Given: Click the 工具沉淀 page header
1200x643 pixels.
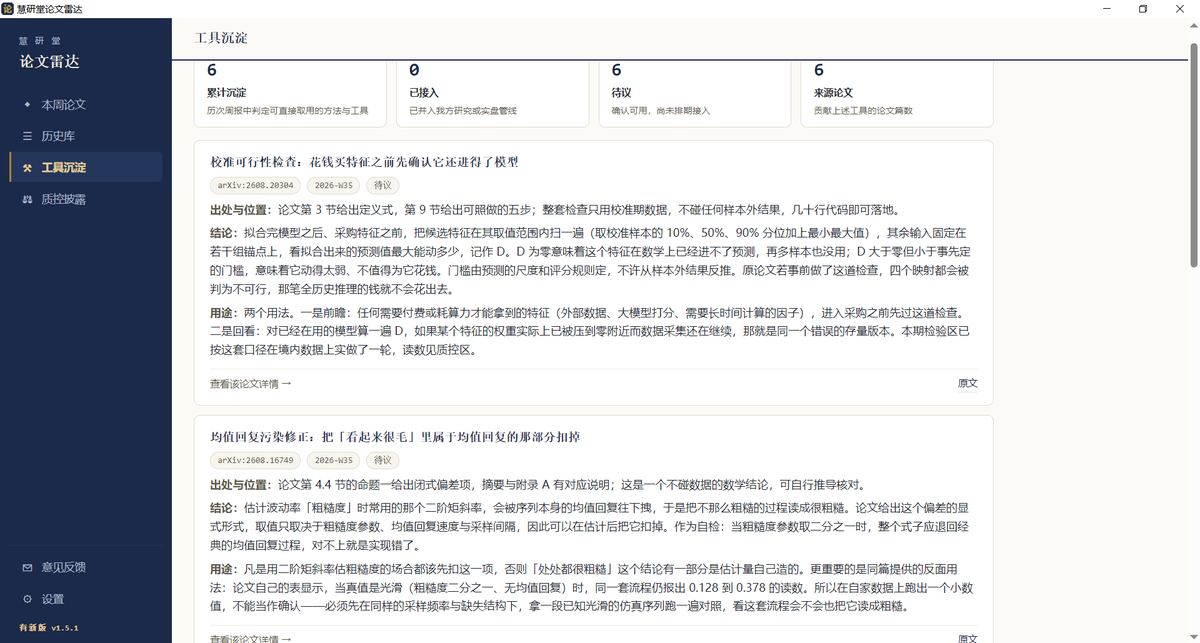Looking at the screenshot, I should point(222,38).
